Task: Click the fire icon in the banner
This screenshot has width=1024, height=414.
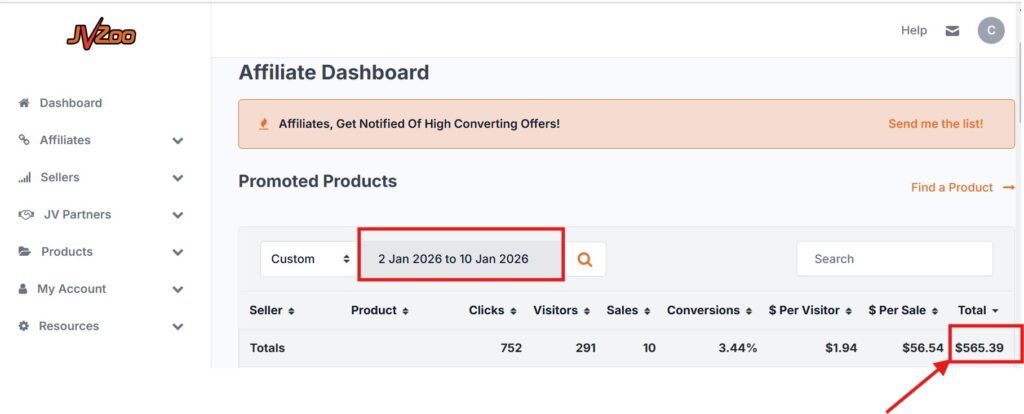Action: click(264, 124)
